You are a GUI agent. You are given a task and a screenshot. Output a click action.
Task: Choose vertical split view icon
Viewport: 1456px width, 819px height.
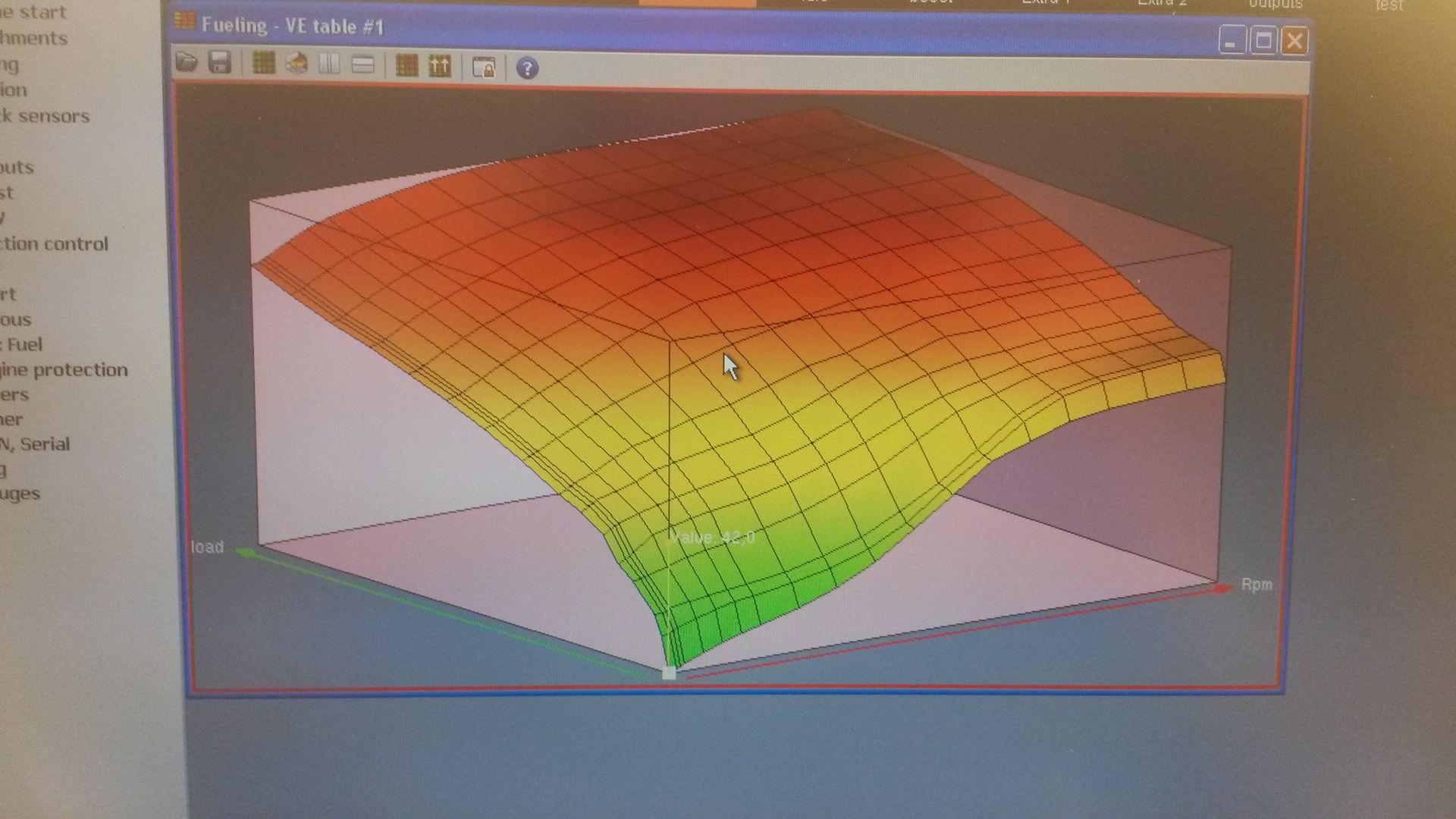pos(329,64)
